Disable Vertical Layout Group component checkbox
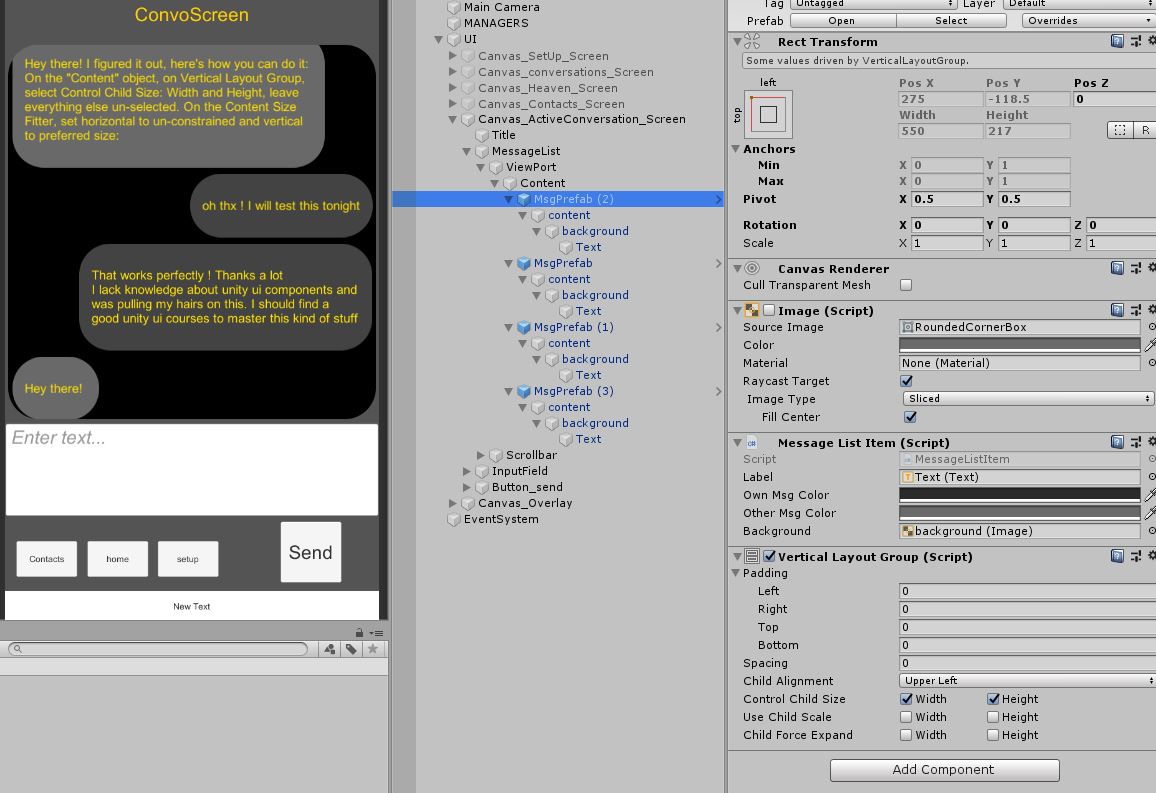Viewport: 1156px width, 793px height. (x=769, y=556)
